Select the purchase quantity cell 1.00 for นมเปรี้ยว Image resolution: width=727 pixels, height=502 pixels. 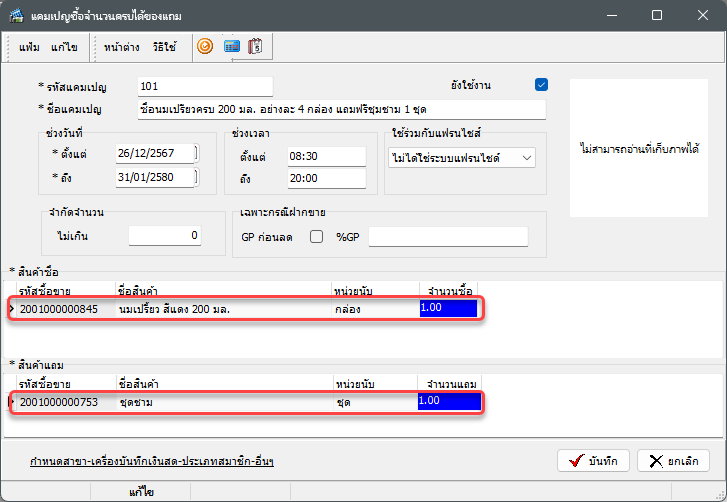click(448, 309)
